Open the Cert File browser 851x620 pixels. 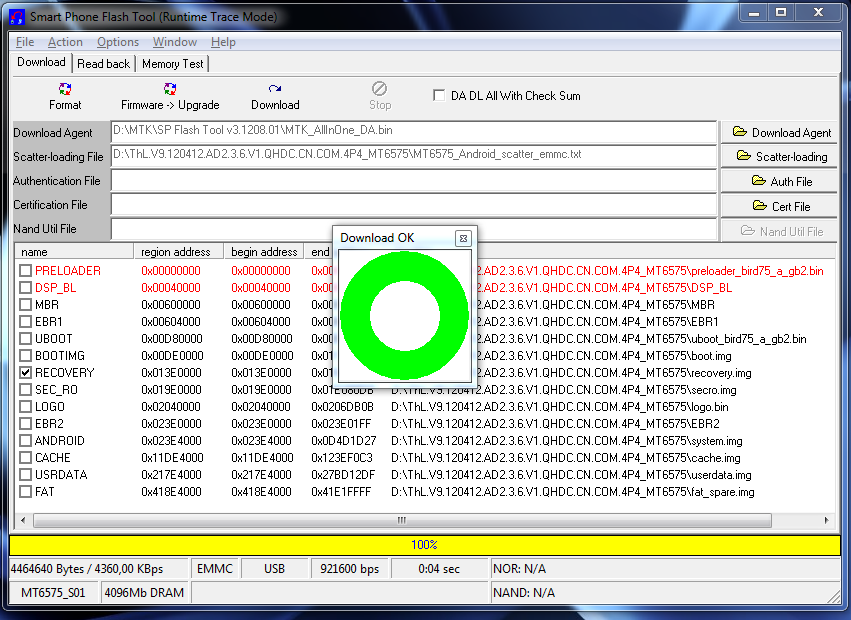pyautogui.click(x=781, y=206)
